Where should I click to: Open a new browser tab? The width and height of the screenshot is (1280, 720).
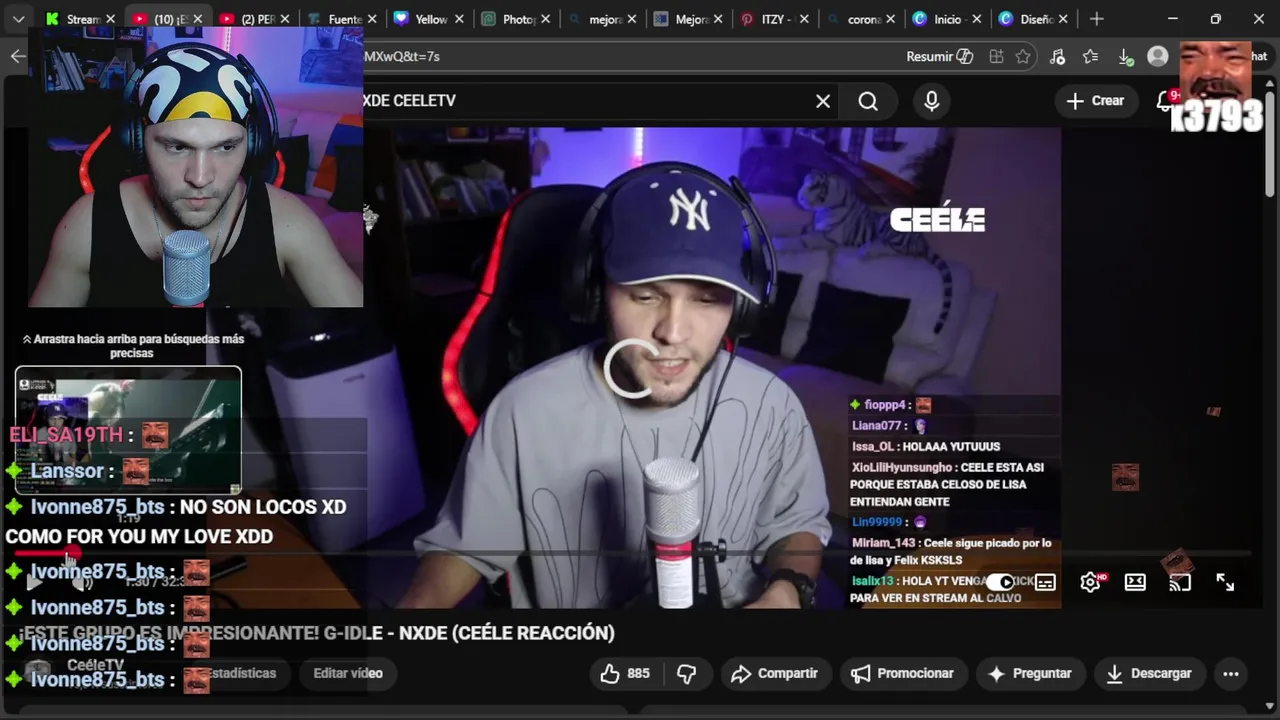1097,19
